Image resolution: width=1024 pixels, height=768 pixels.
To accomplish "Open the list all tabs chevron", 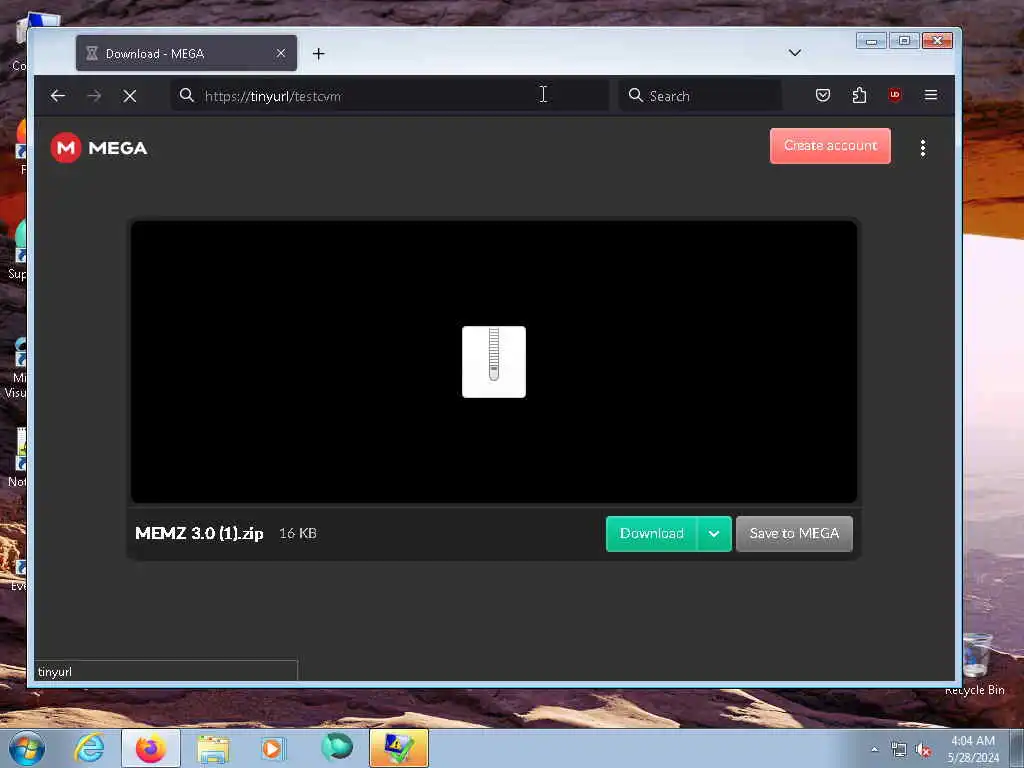I will [x=795, y=52].
